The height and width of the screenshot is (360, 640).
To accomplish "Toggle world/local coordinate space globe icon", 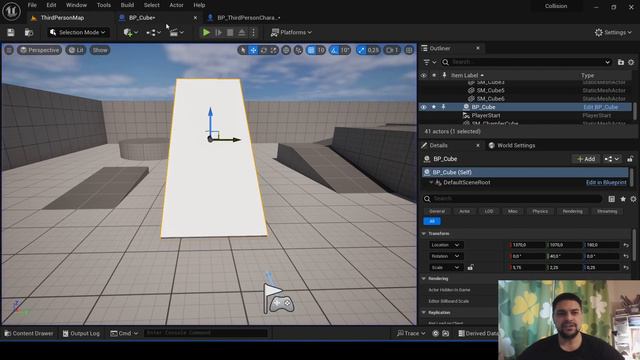I will click(x=286, y=50).
